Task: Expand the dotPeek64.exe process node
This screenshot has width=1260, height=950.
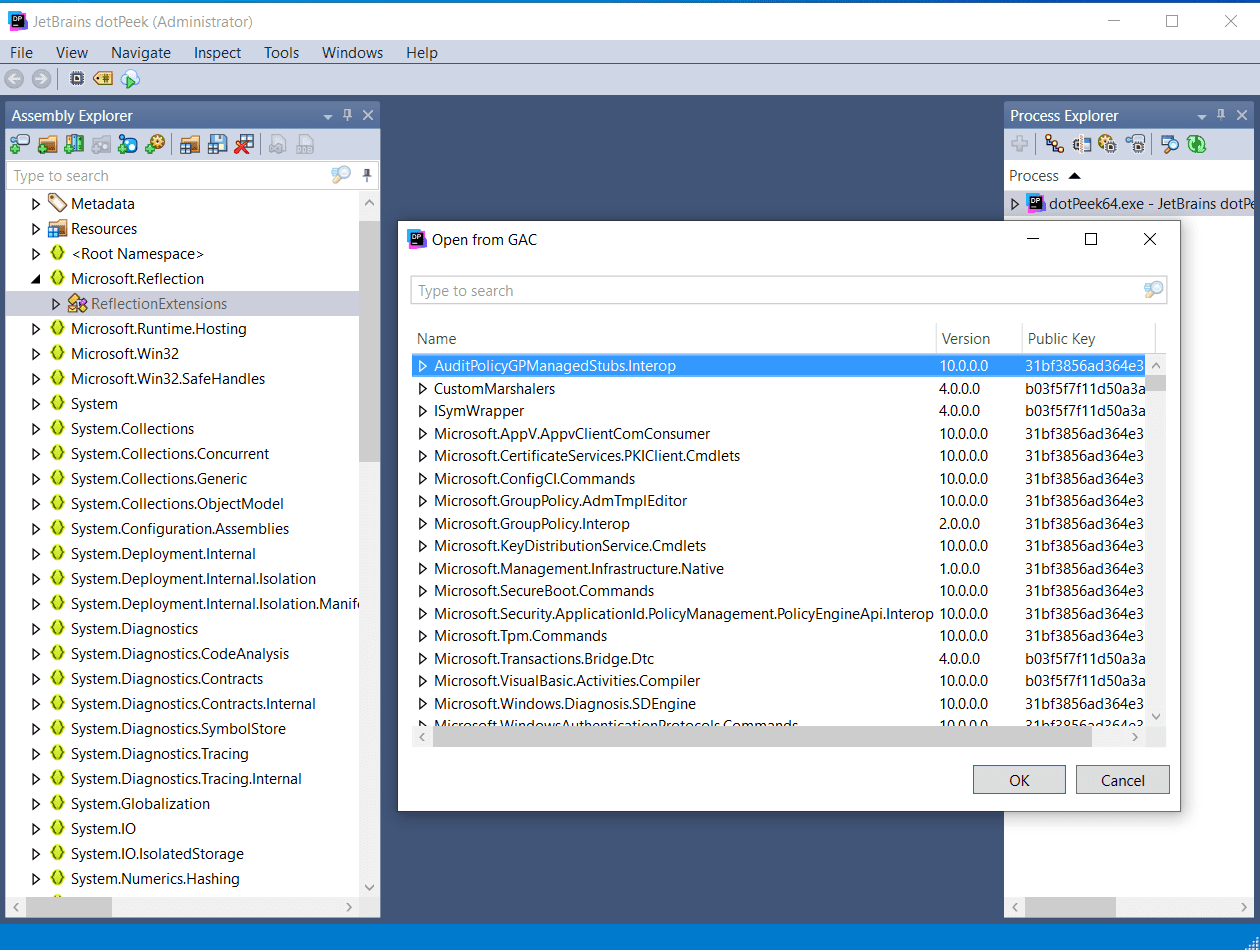Action: (x=1015, y=204)
